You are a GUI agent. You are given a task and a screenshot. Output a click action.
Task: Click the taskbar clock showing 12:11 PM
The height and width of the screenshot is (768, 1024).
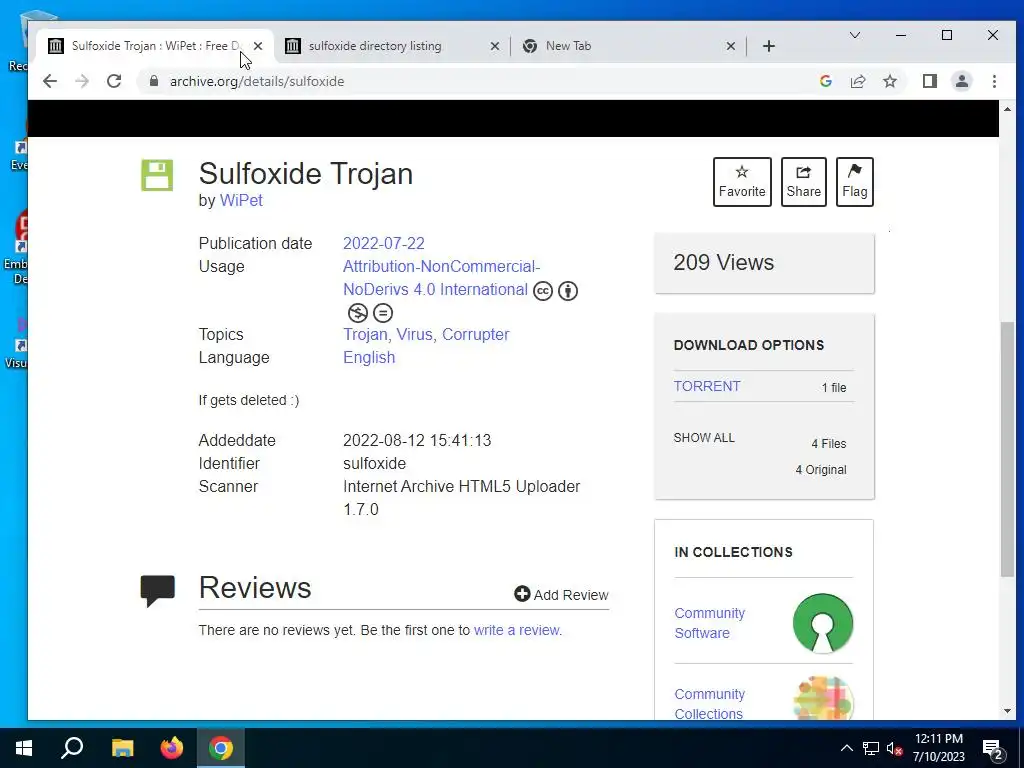(938, 748)
